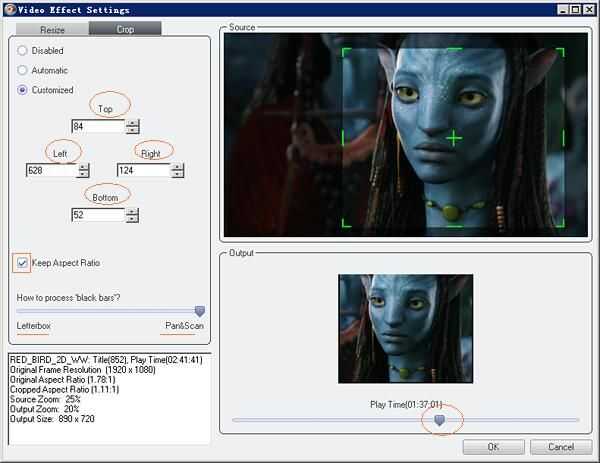Click the Original Frame Resolution info line
The width and height of the screenshot is (600, 463).
click(x=83, y=370)
